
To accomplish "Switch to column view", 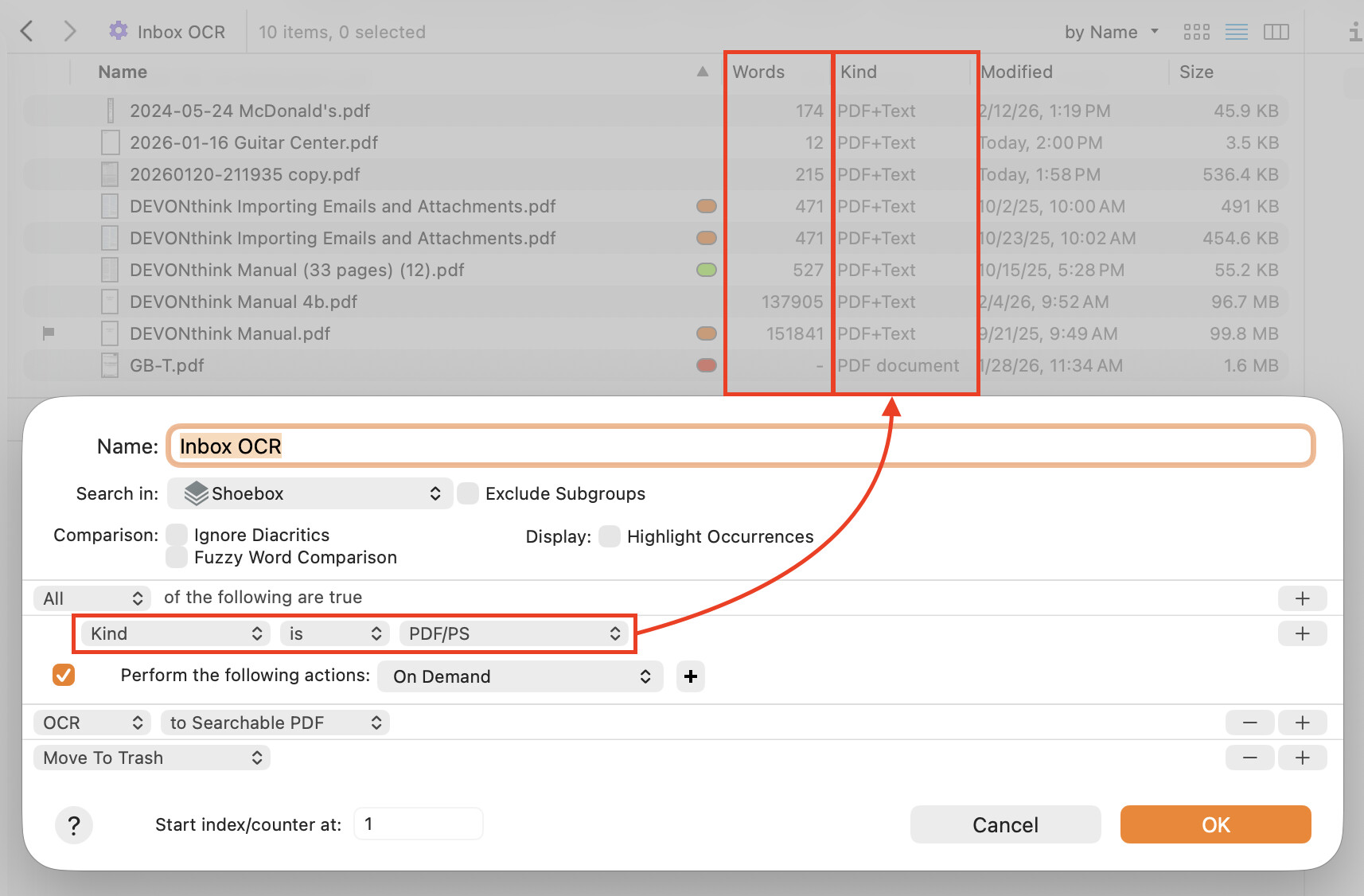I will 1276,32.
